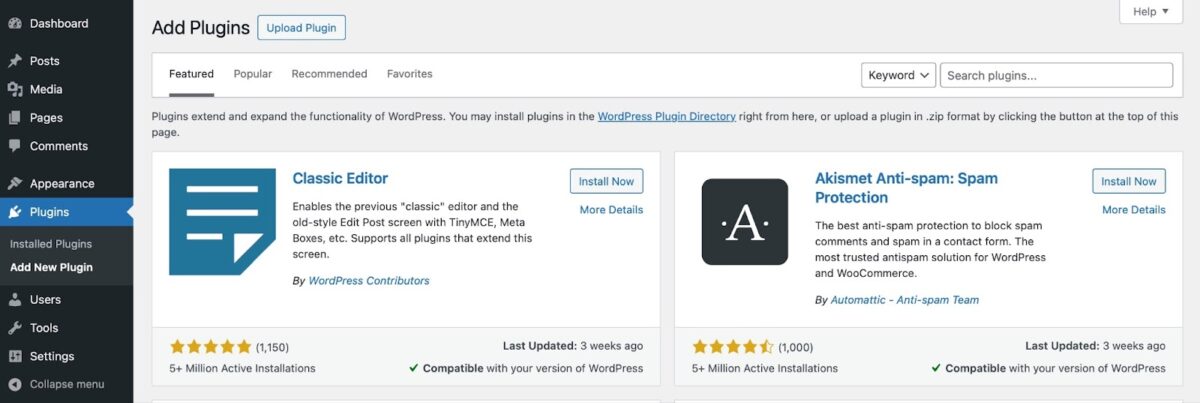
Task: Click the Settings sliders icon
Action: point(15,356)
